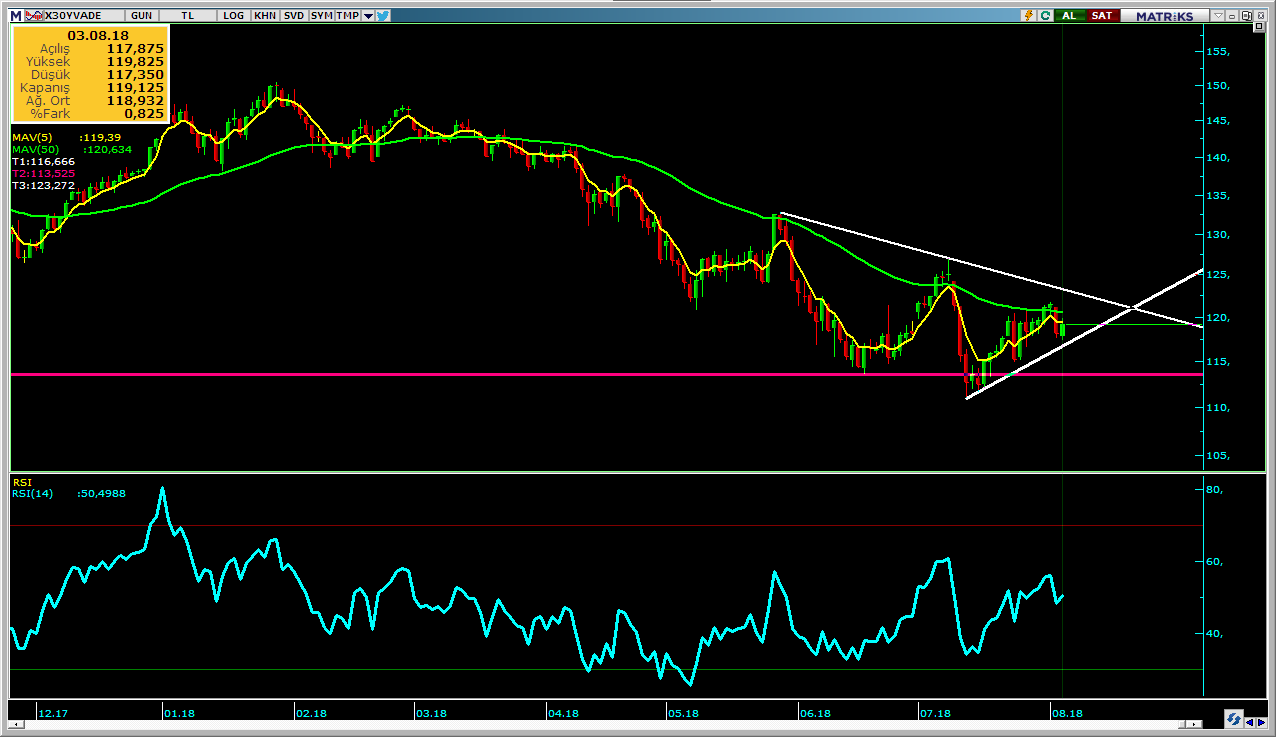Change the GUN period setting
Screen dimensions: 1276x737
coord(141,15)
